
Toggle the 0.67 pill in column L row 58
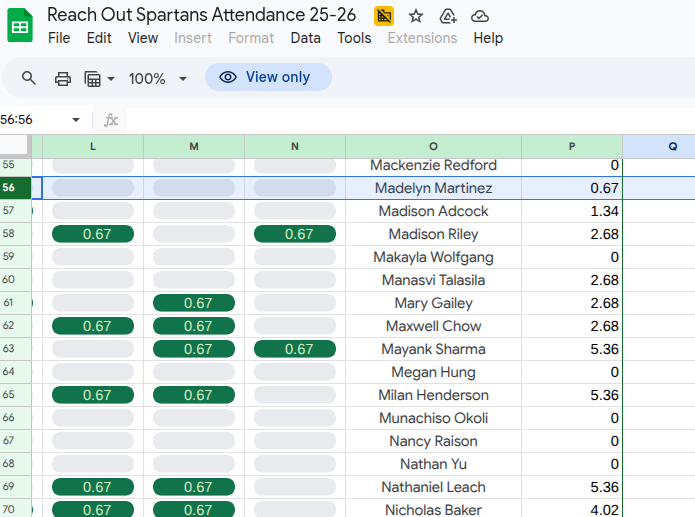[93, 234]
